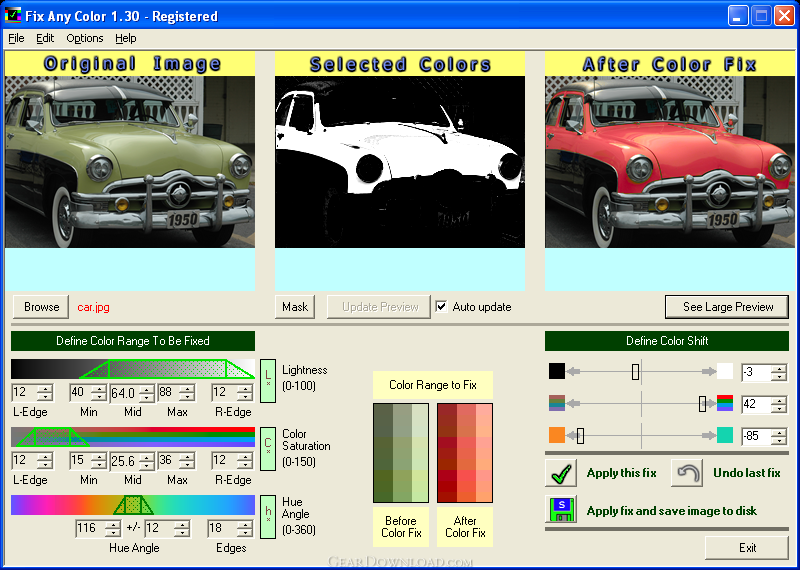Click the Exit button
The height and width of the screenshot is (570, 800).
click(747, 548)
